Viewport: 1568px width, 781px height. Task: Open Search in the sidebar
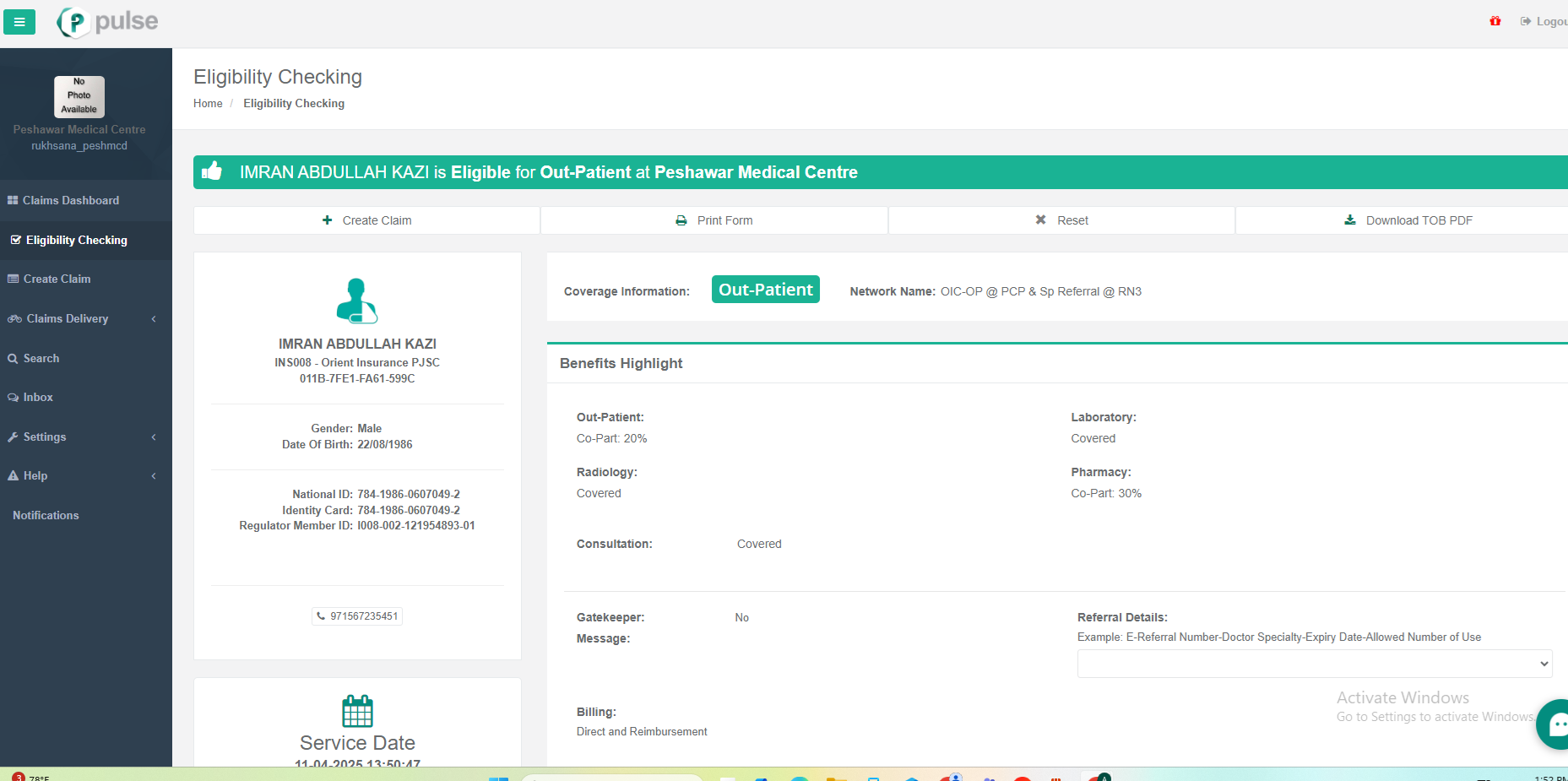pyautogui.click(x=41, y=358)
